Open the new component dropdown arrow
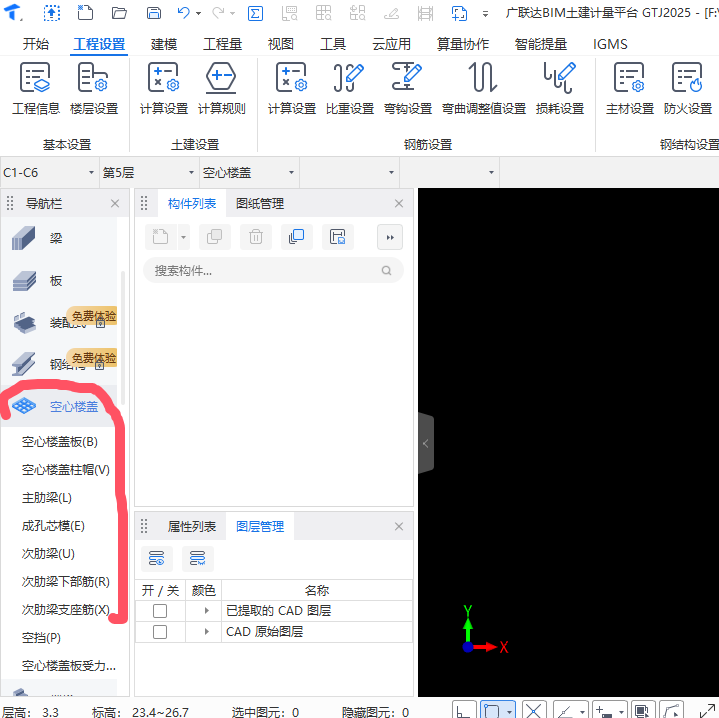The height and width of the screenshot is (718, 719). (x=183, y=237)
